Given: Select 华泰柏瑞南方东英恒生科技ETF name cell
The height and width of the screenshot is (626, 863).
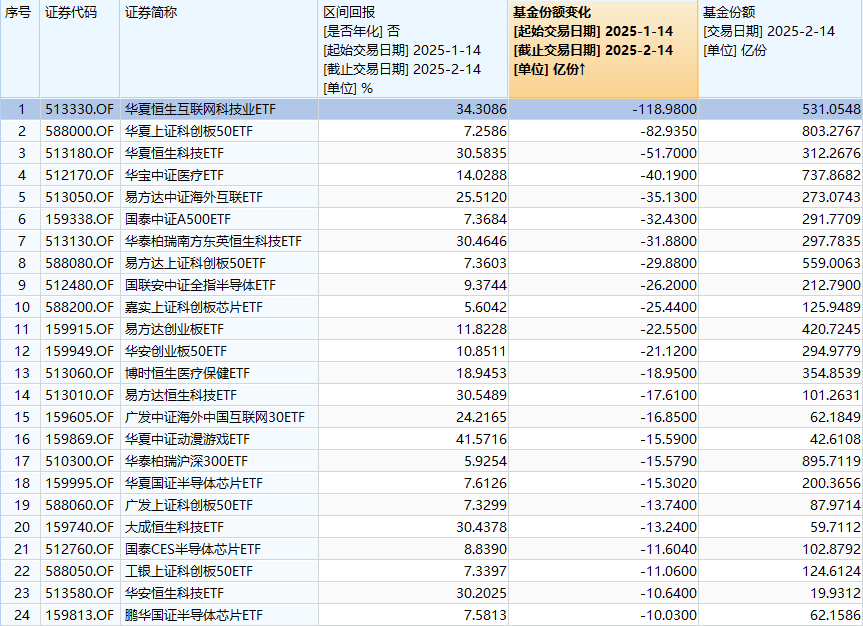Looking at the screenshot, I should [x=219, y=241].
